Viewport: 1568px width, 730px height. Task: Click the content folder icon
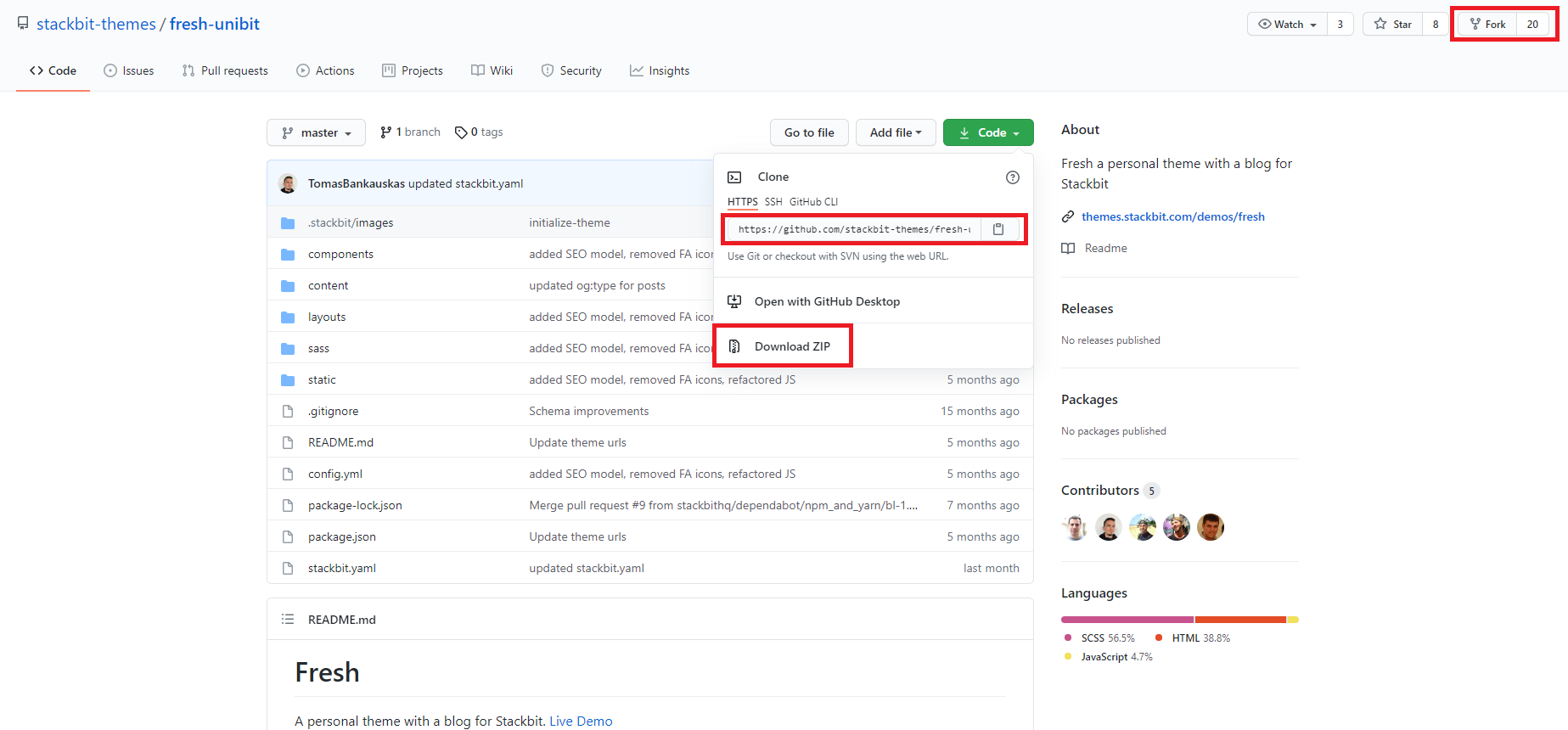(x=288, y=286)
